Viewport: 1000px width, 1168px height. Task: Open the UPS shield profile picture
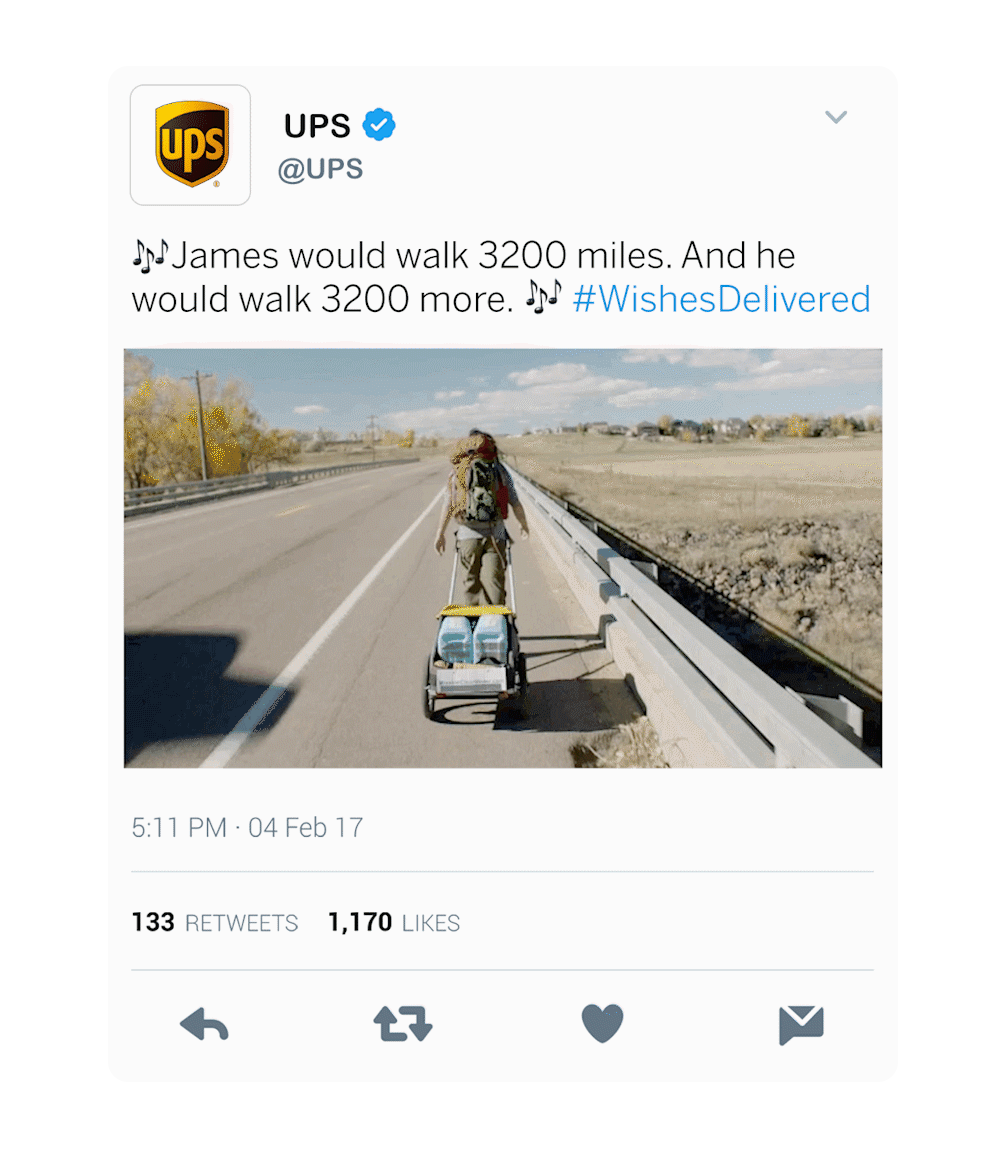coord(191,145)
